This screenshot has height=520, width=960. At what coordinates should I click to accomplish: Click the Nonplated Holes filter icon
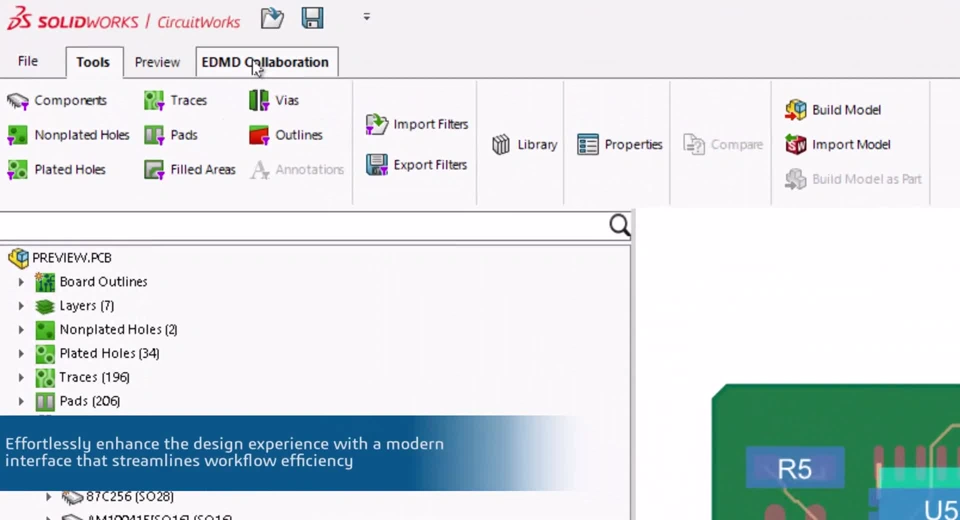(17, 135)
